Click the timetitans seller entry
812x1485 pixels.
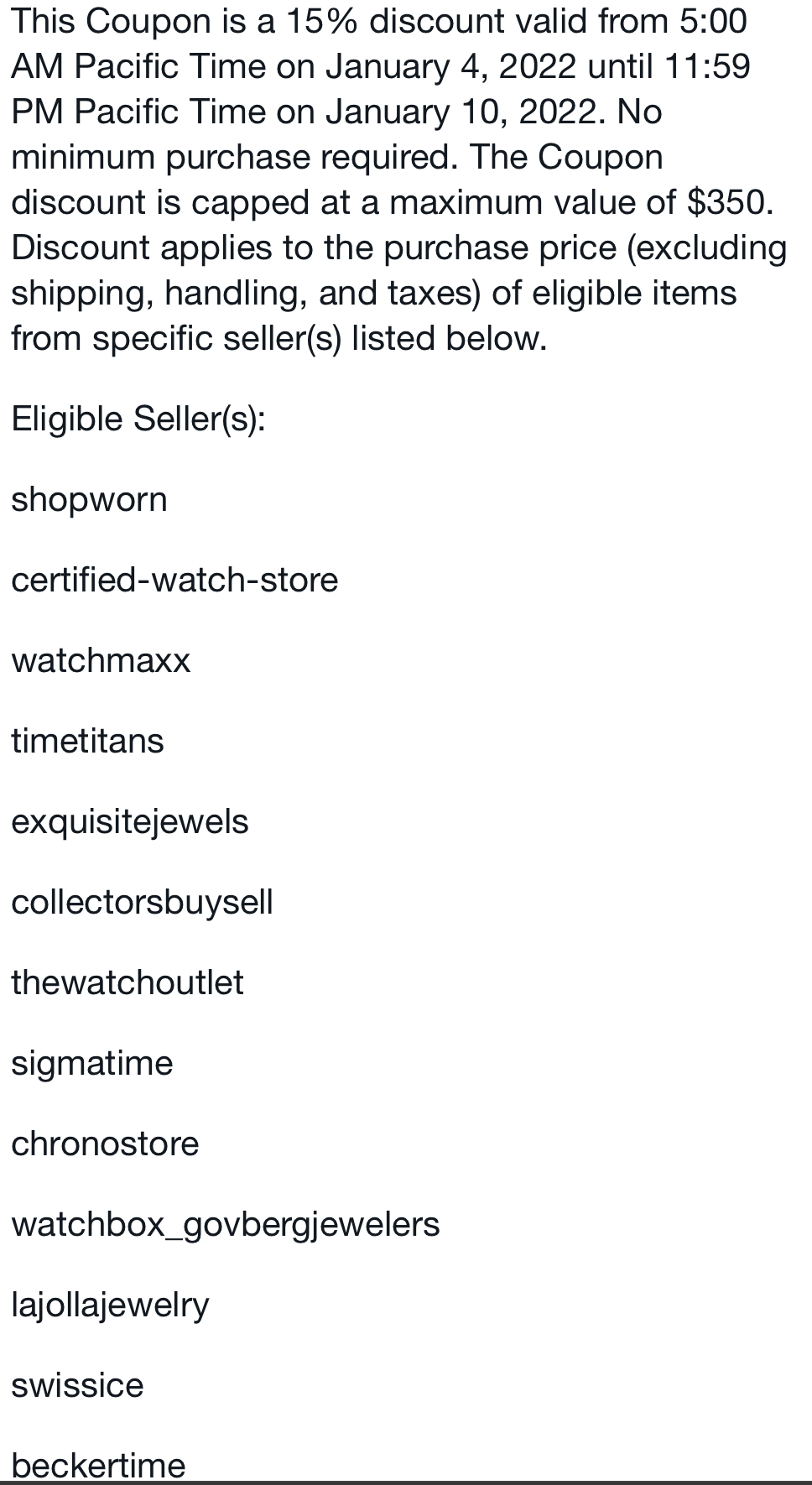pos(87,742)
